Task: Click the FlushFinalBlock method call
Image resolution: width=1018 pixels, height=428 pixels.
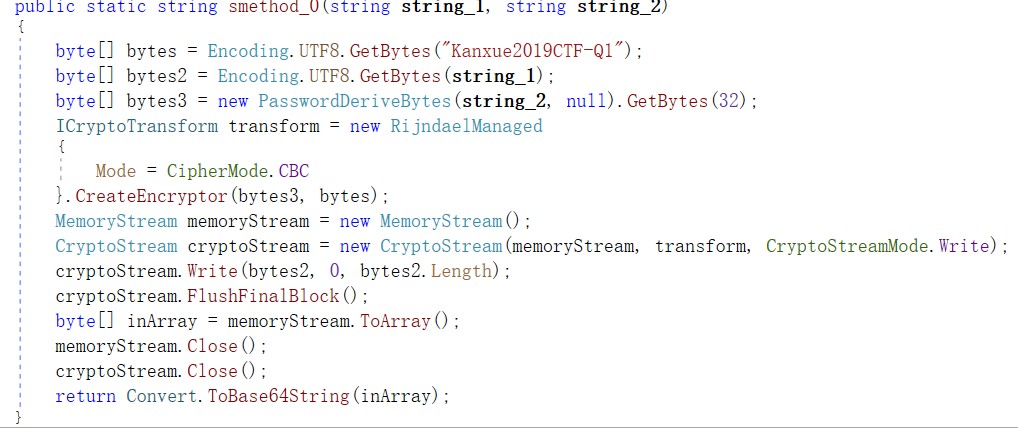Action: click(264, 296)
